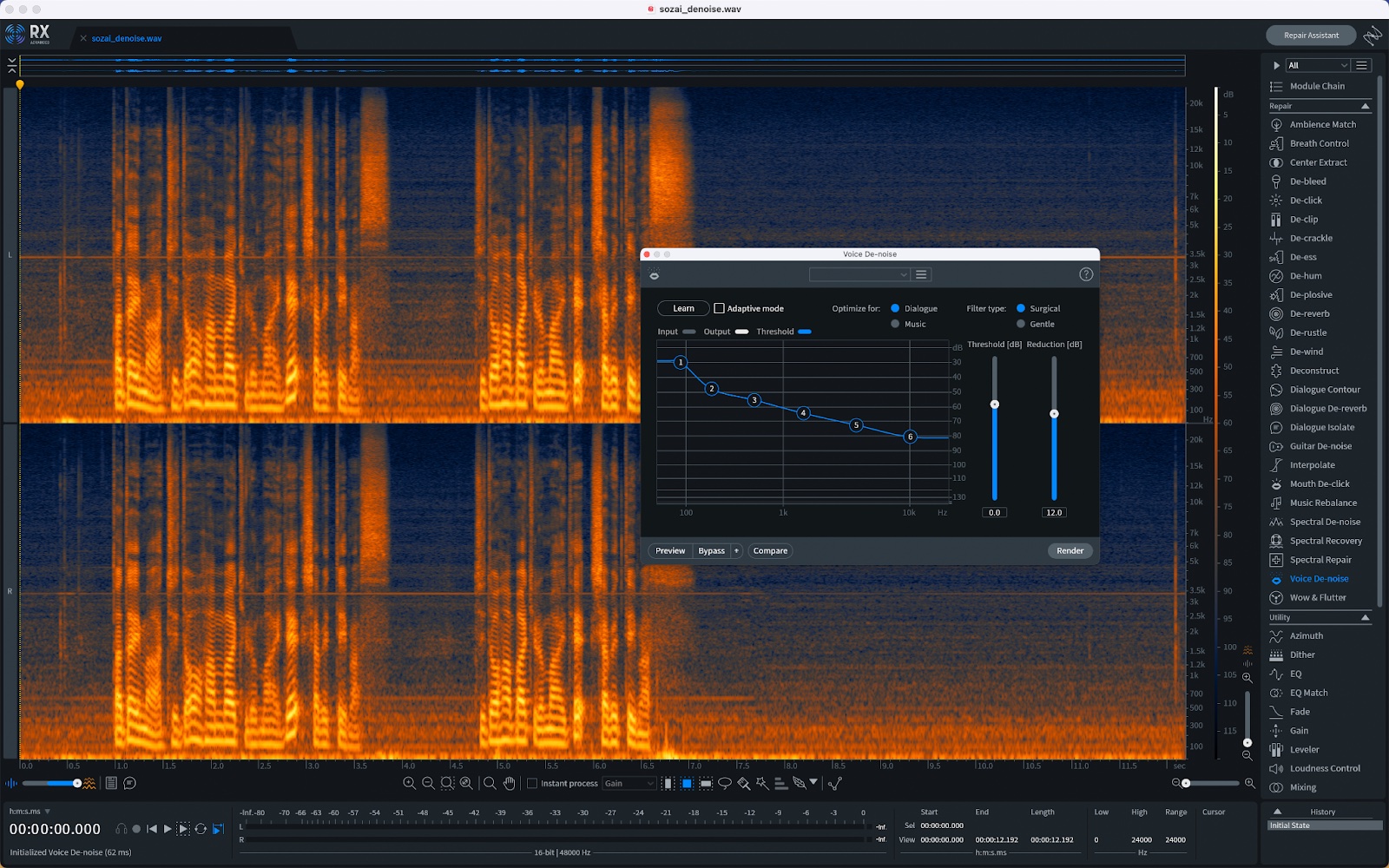Click the Learn button
The height and width of the screenshot is (868, 1389).
coord(683,308)
